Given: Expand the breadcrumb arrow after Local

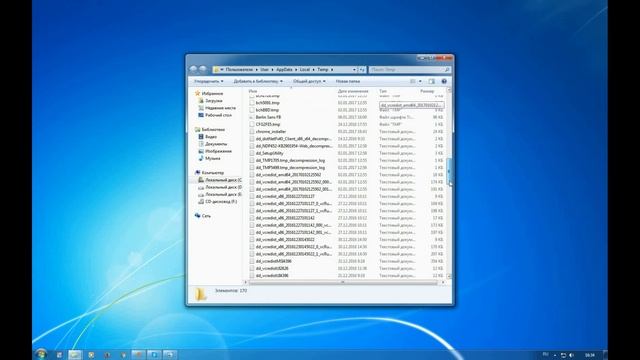Looking at the screenshot, I should [313, 70].
